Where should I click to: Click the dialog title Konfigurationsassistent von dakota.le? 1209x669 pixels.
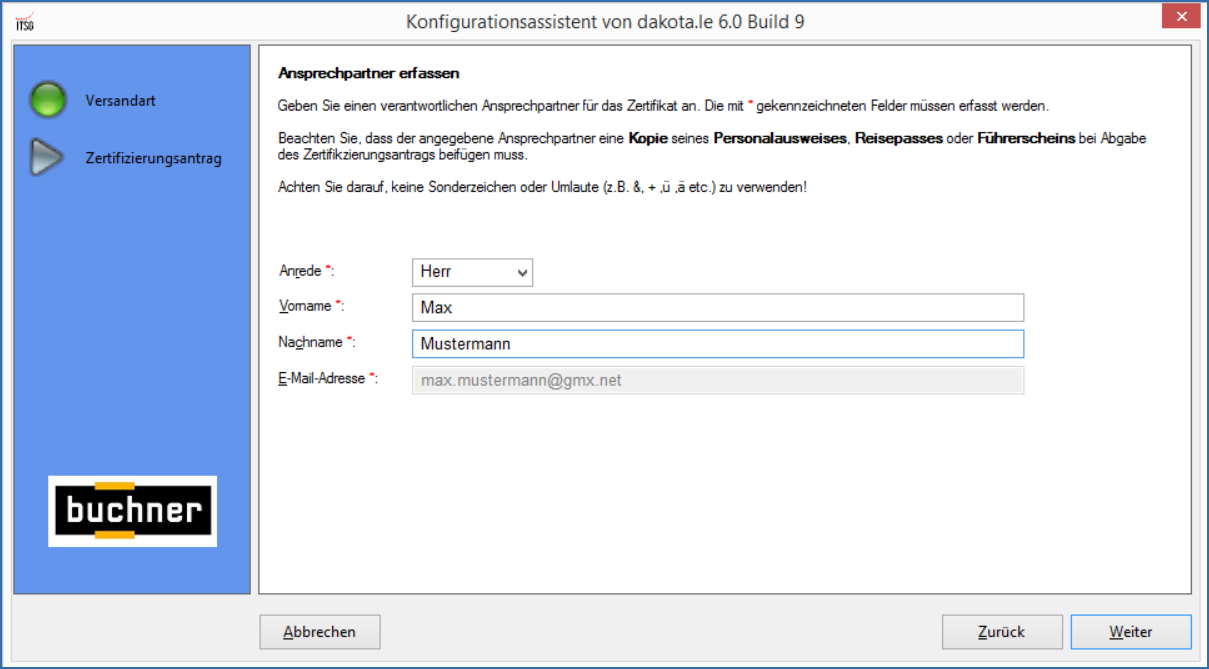click(608, 20)
